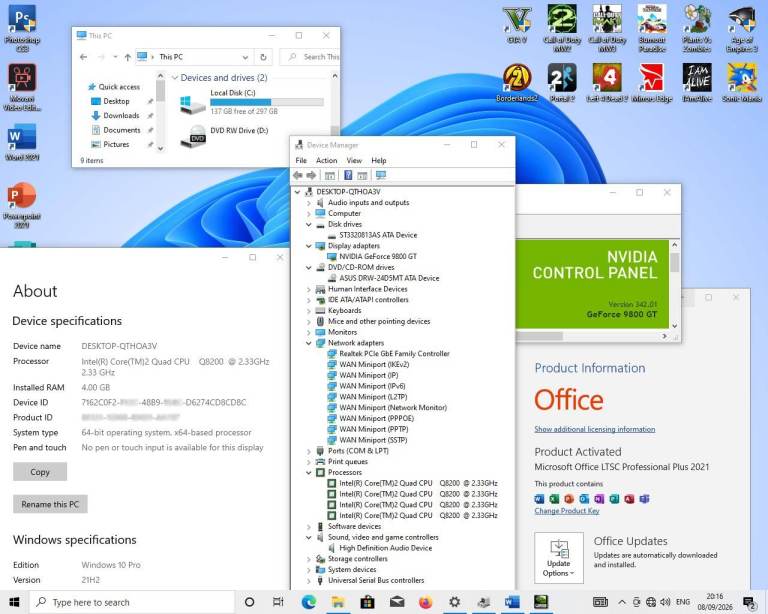Select the NVIDIA GeForce 9800 GT device
Viewport: 768px width, 614px height.
[x=378, y=257]
